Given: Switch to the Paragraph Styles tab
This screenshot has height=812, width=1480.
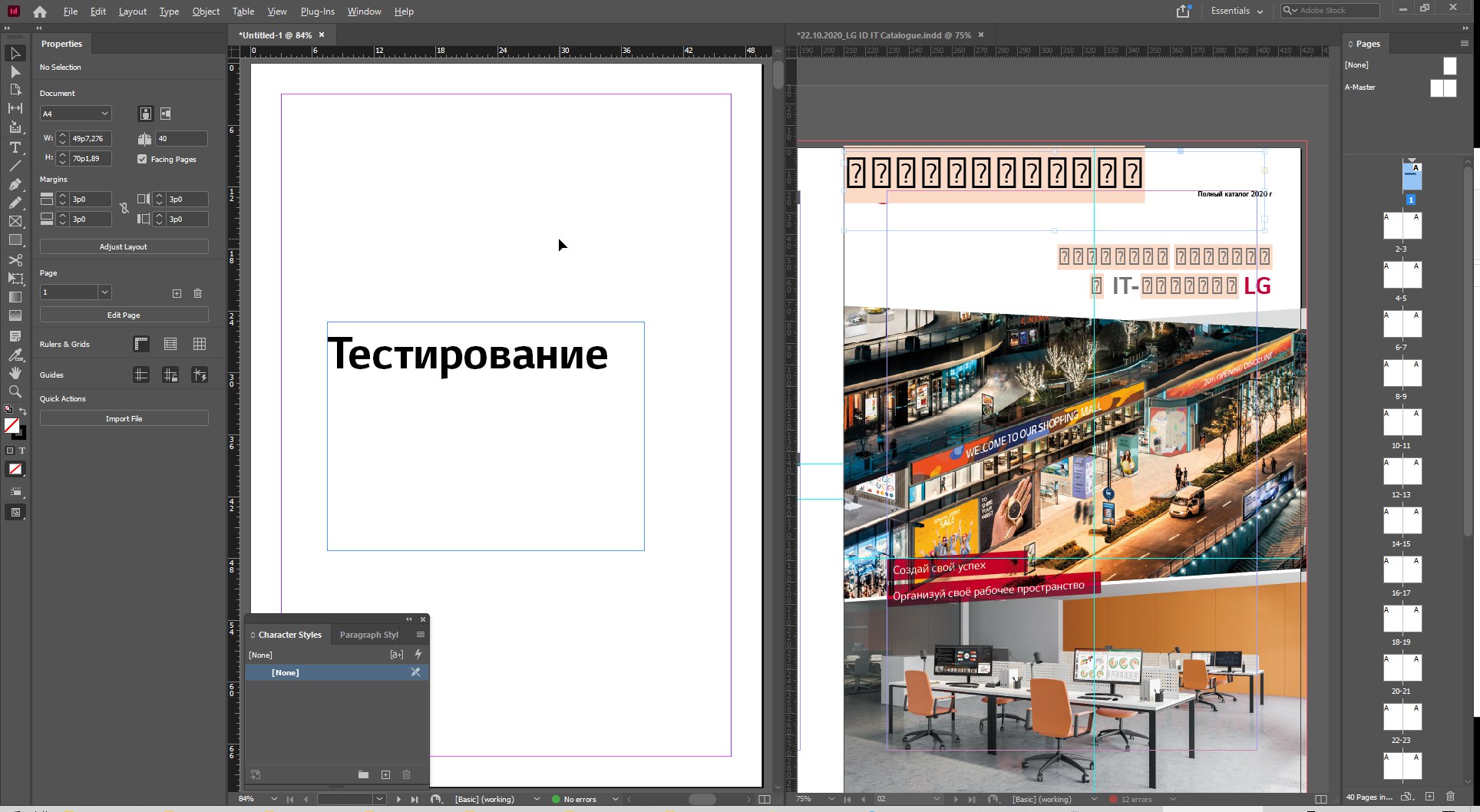Looking at the screenshot, I should click(x=368, y=635).
